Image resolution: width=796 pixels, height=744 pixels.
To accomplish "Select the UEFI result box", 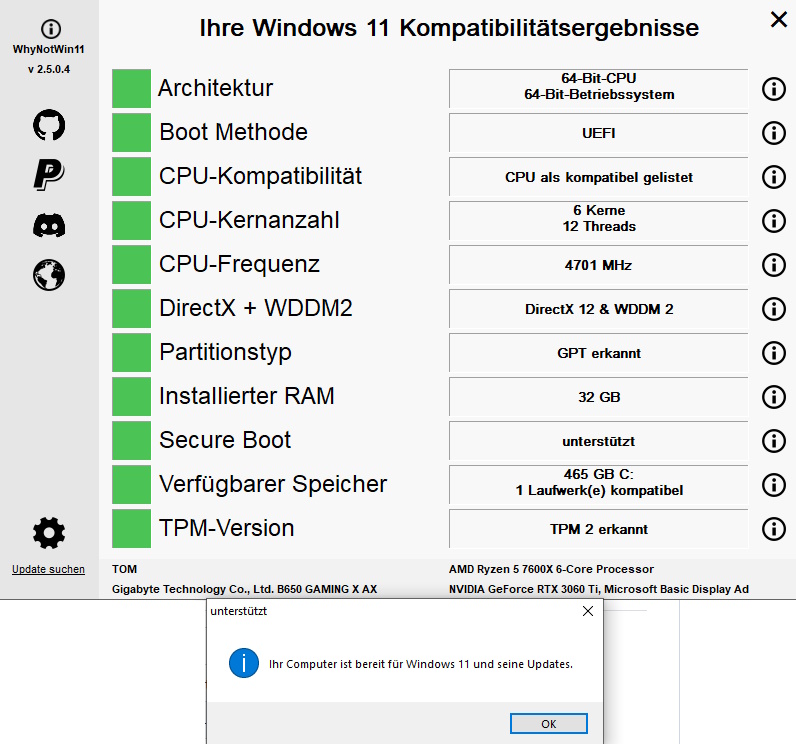I will 599,133.
